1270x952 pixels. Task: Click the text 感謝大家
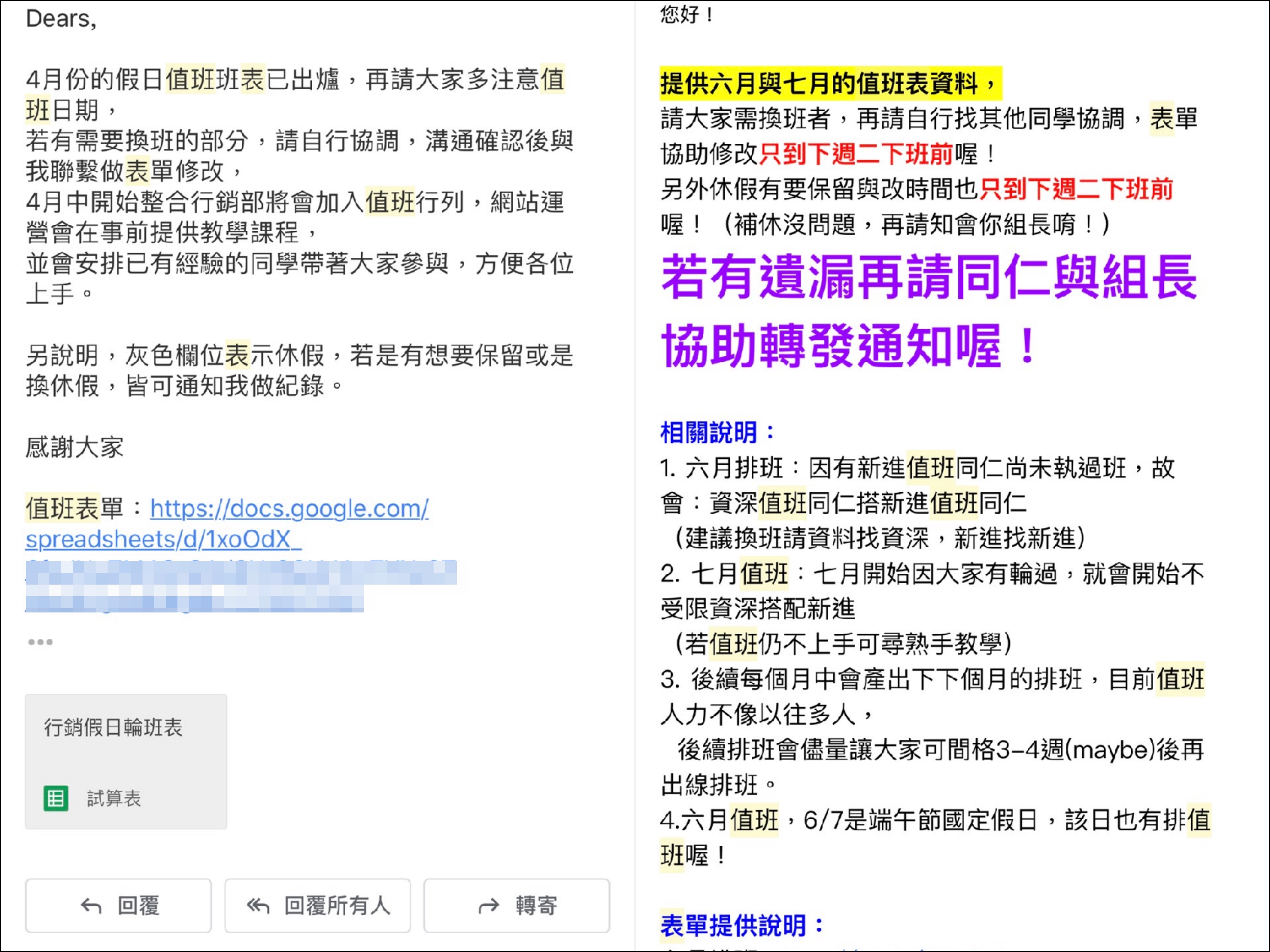click(x=75, y=447)
